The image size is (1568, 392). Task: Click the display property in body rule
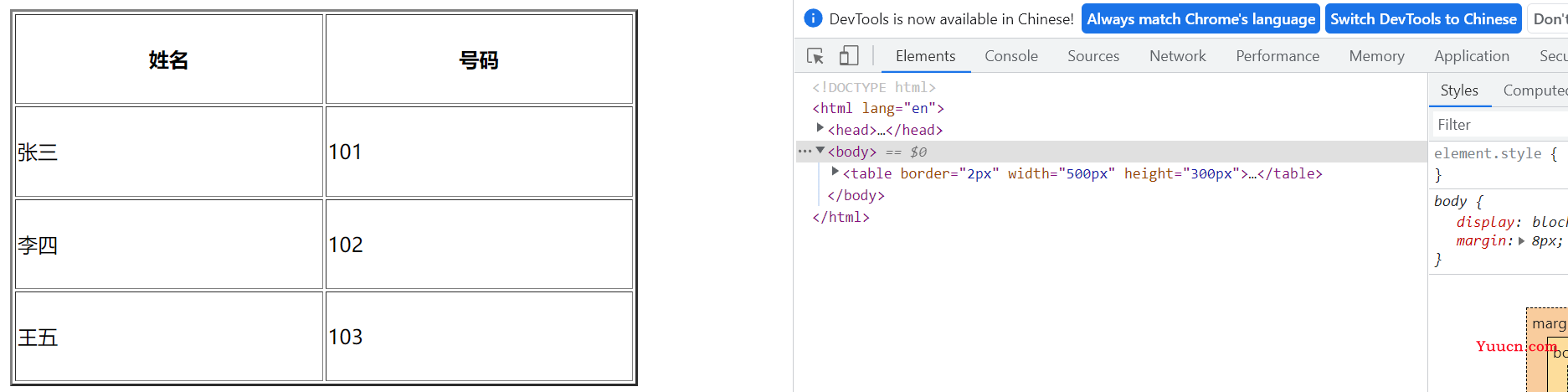click(1485, 222)
